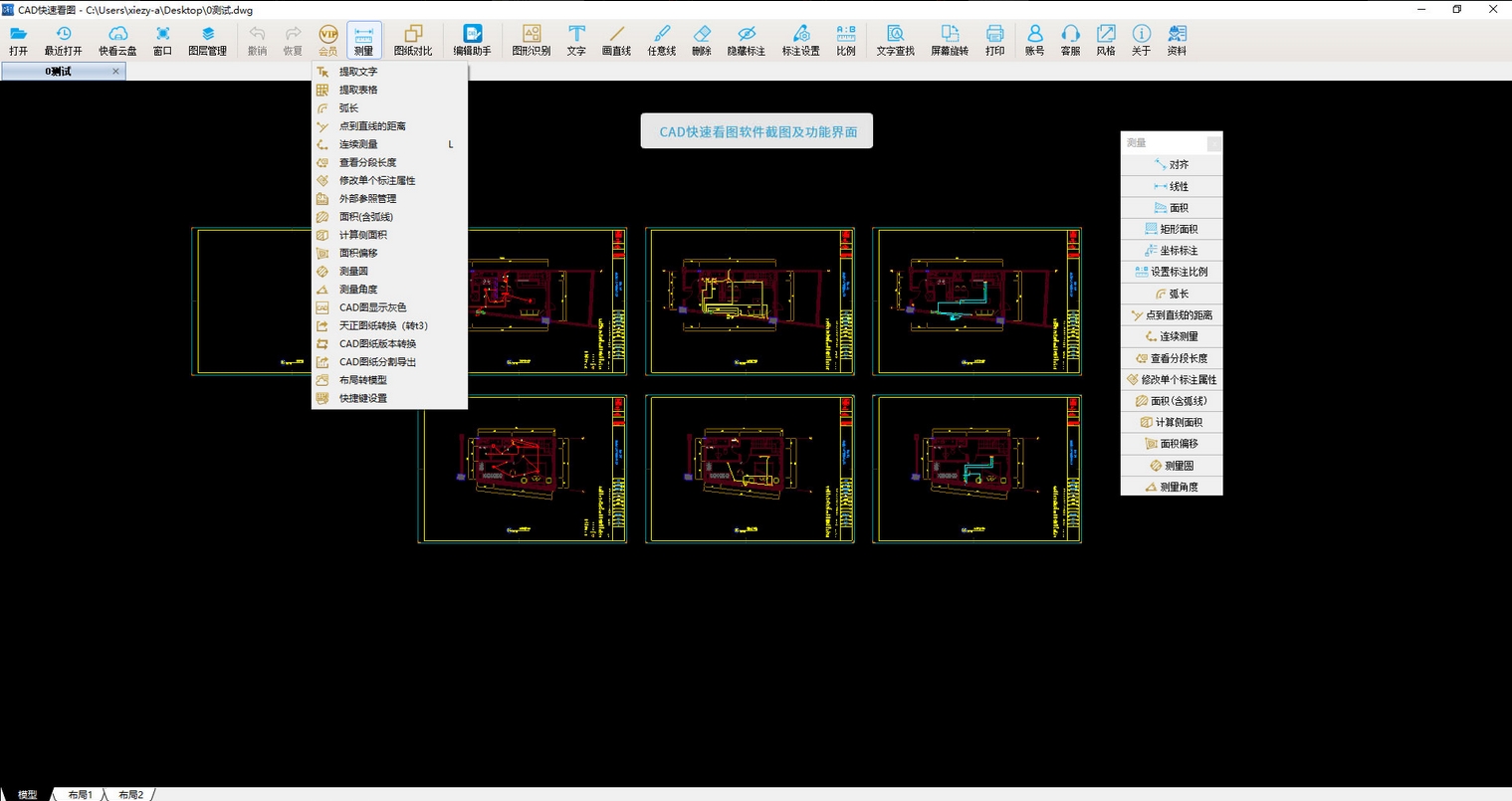The width and height of the screenshot is (1512, 801).
Task: Click the top-right drawing sheet thumbnail
Action: click(x=977, y=301)
